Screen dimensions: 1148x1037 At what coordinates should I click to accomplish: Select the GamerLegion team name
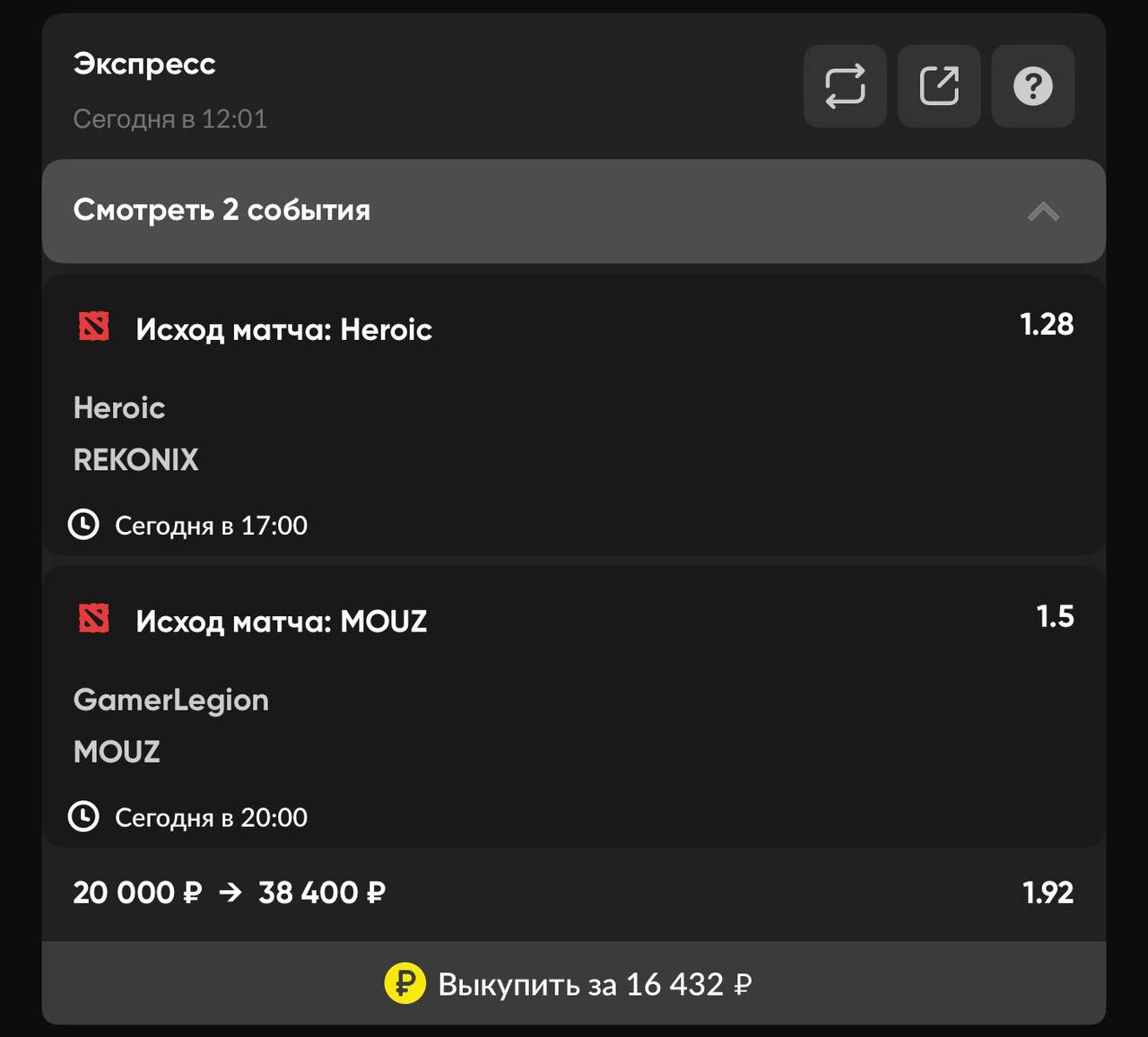(x=171, y=700)
